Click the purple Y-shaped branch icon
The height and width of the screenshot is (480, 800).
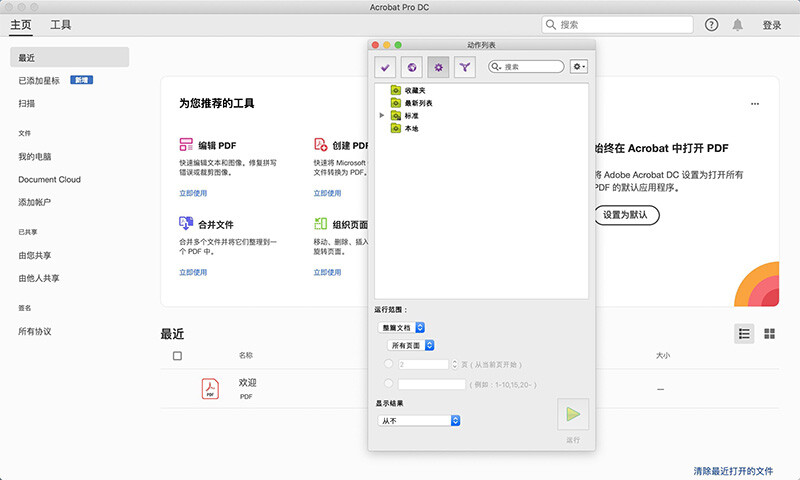click(x=465, y=67)
